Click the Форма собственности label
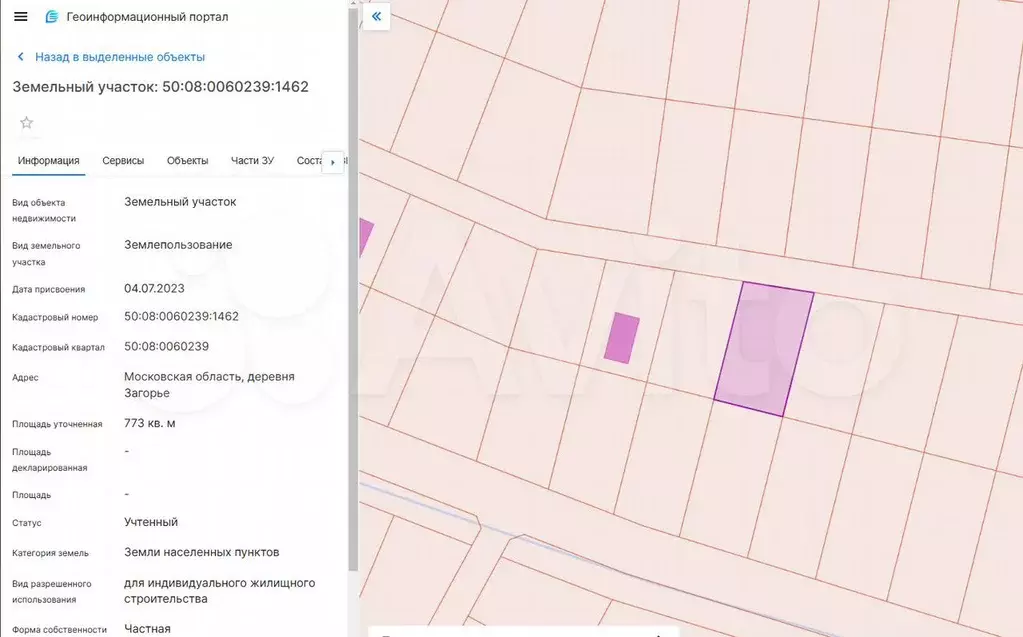1023x637 pixels. click(59, 630)
